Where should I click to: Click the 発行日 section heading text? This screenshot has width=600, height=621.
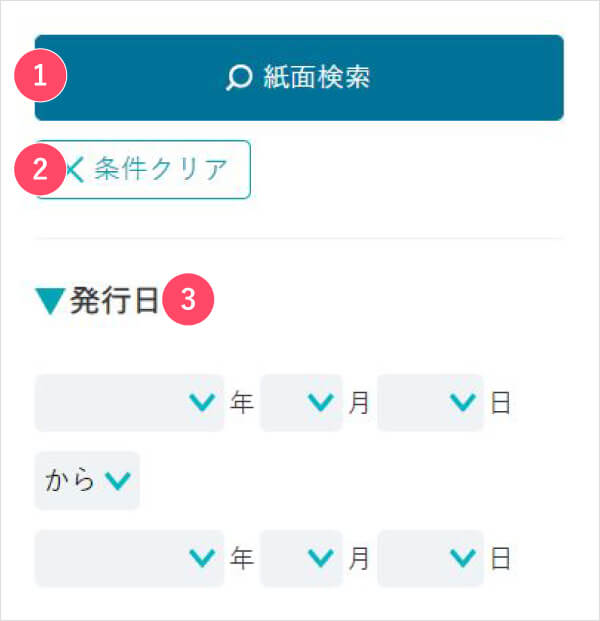pos(114,301)
